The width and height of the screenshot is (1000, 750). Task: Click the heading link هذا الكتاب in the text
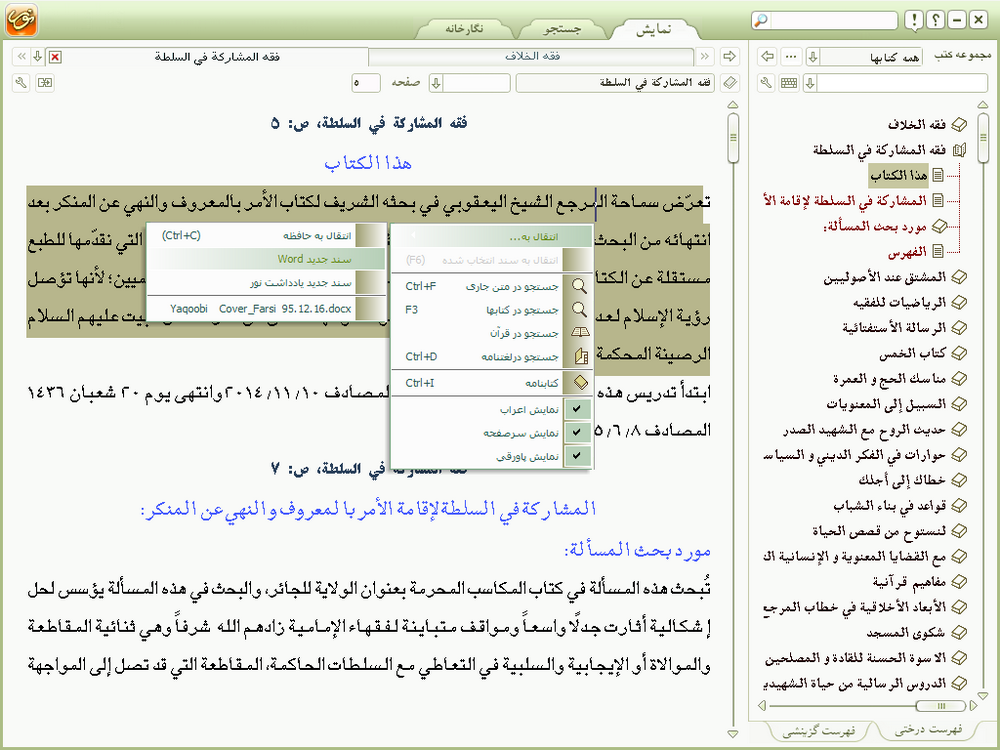click(368, 164)
